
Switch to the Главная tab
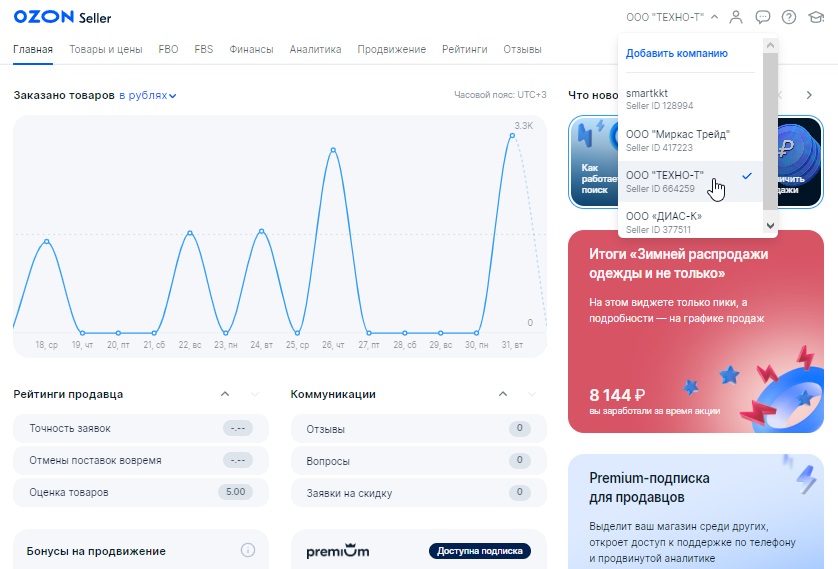pyautogui.click(x=33, y=50)
